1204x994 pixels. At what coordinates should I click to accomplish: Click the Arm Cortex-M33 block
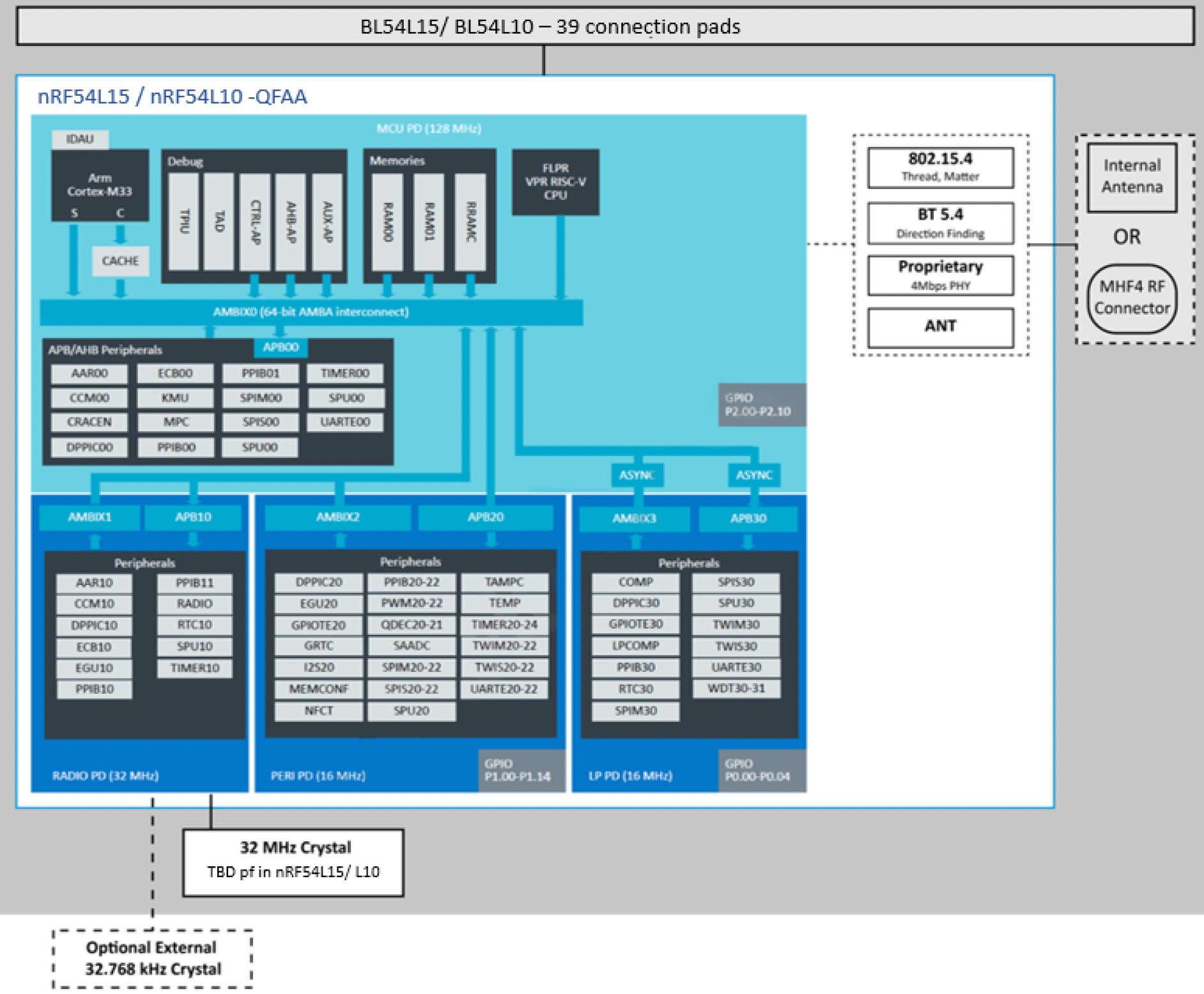pyautogui.click(x=100, y=185)
